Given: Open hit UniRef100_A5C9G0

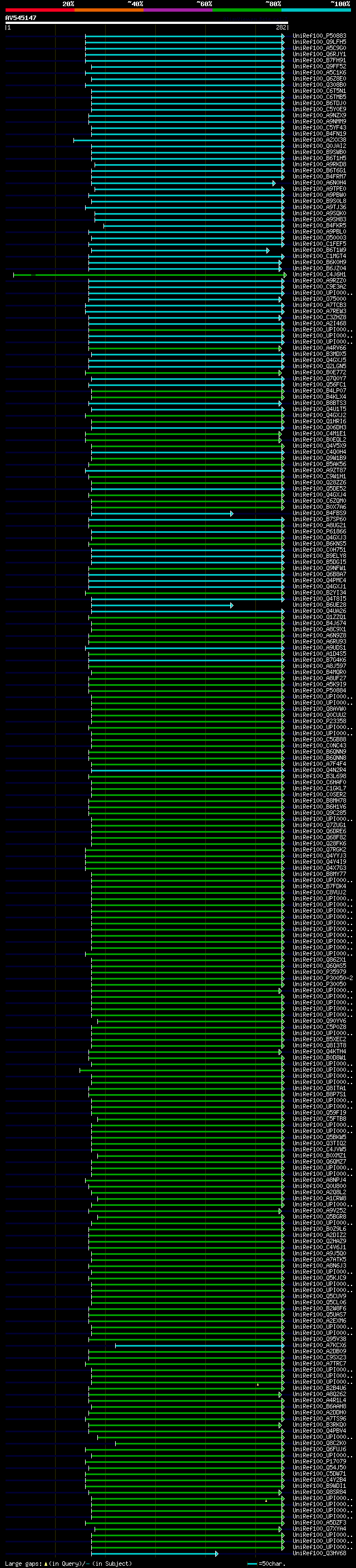Looking at the screenshot, I should pyautogui.click(x=319, y=48).
